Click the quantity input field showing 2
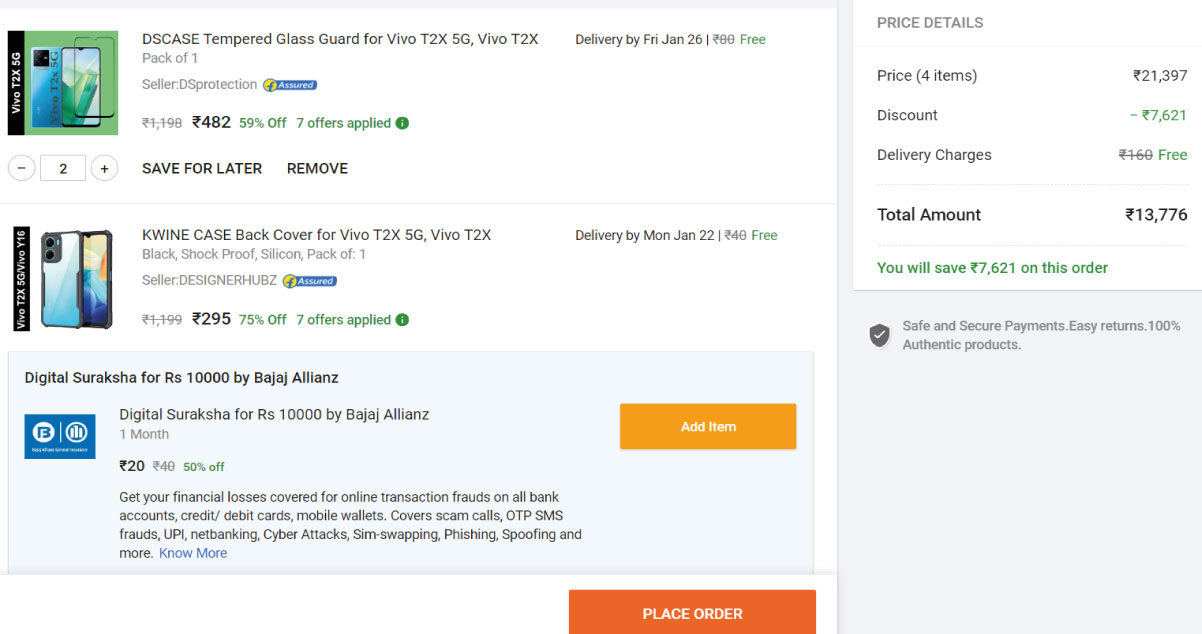 (62, 168)
